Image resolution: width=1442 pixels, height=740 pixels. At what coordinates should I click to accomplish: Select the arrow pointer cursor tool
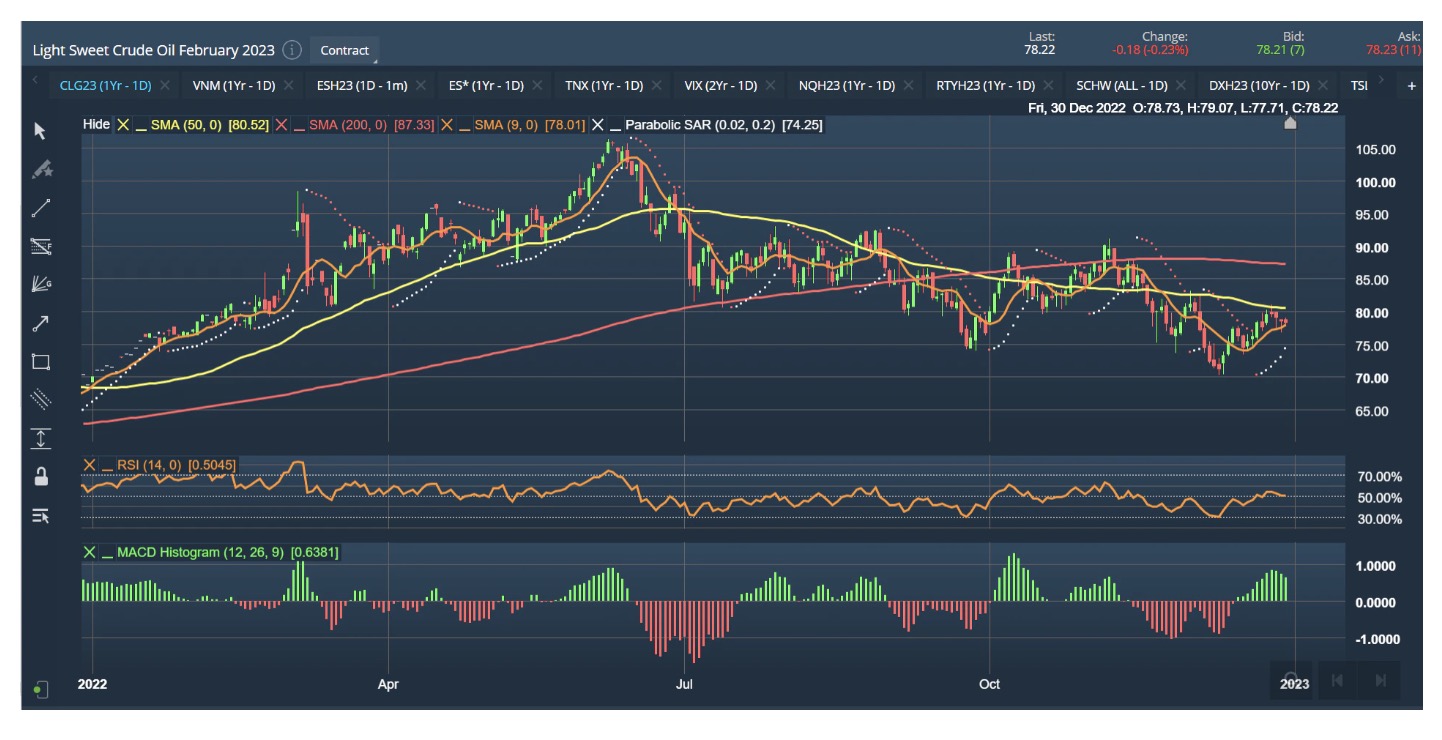coord(40,131)
